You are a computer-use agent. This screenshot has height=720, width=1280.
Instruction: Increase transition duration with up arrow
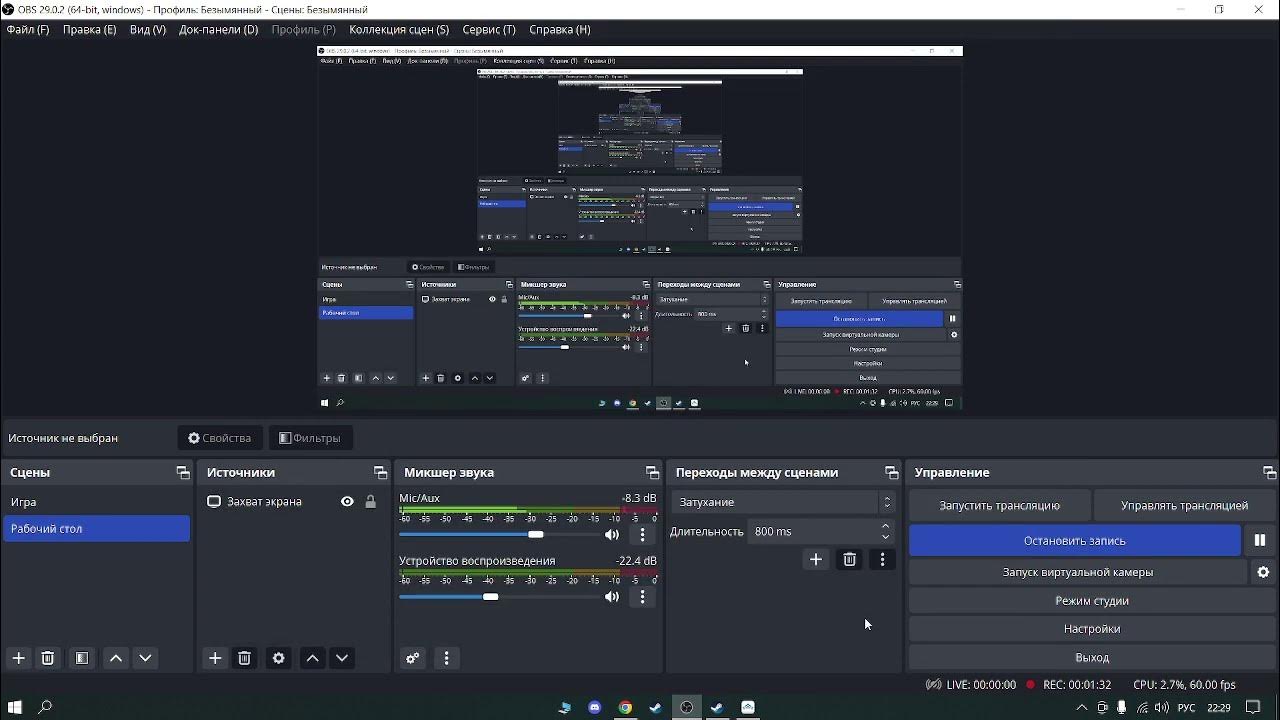[885, 526]
